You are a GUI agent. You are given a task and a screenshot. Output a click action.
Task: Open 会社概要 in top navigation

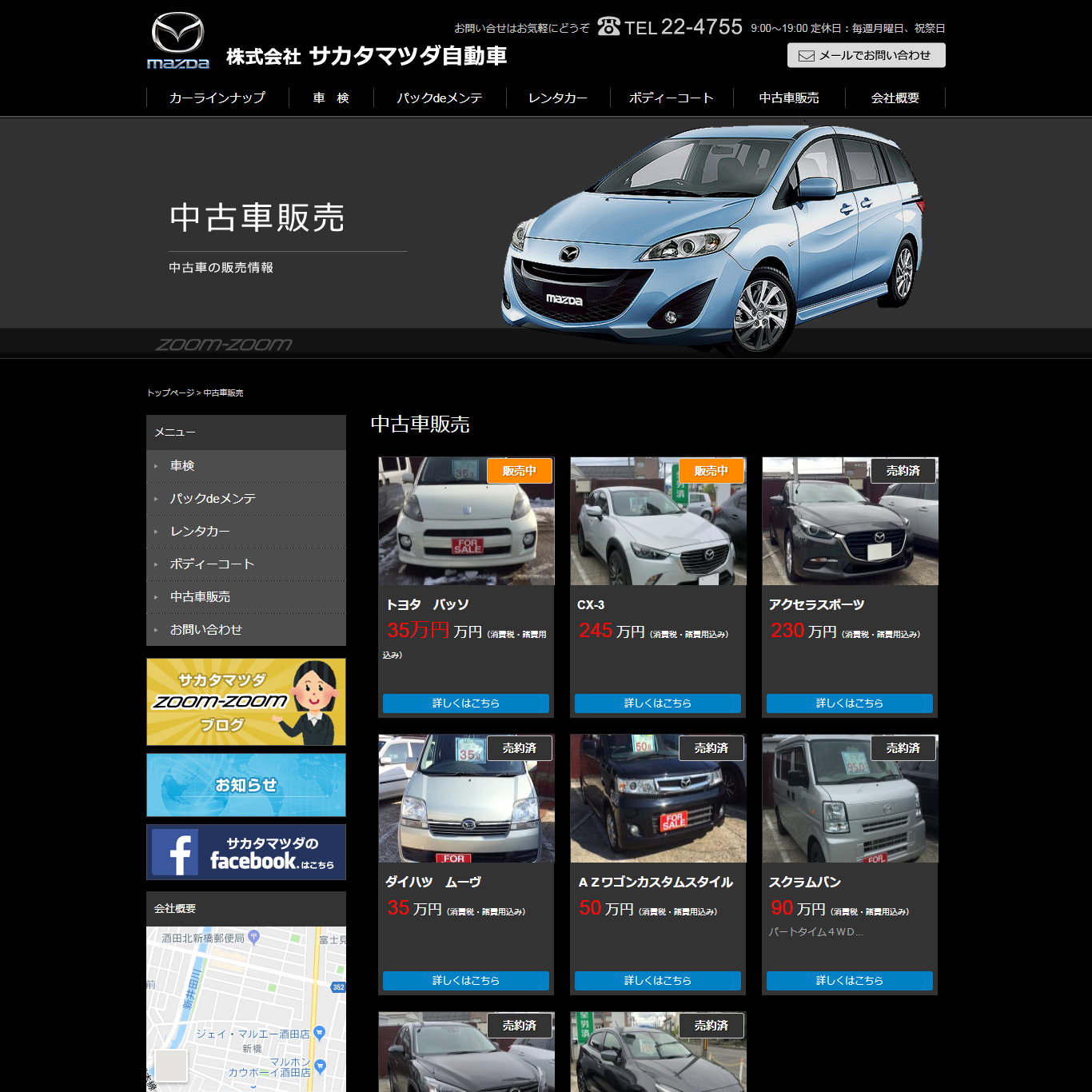pos(895,98)
